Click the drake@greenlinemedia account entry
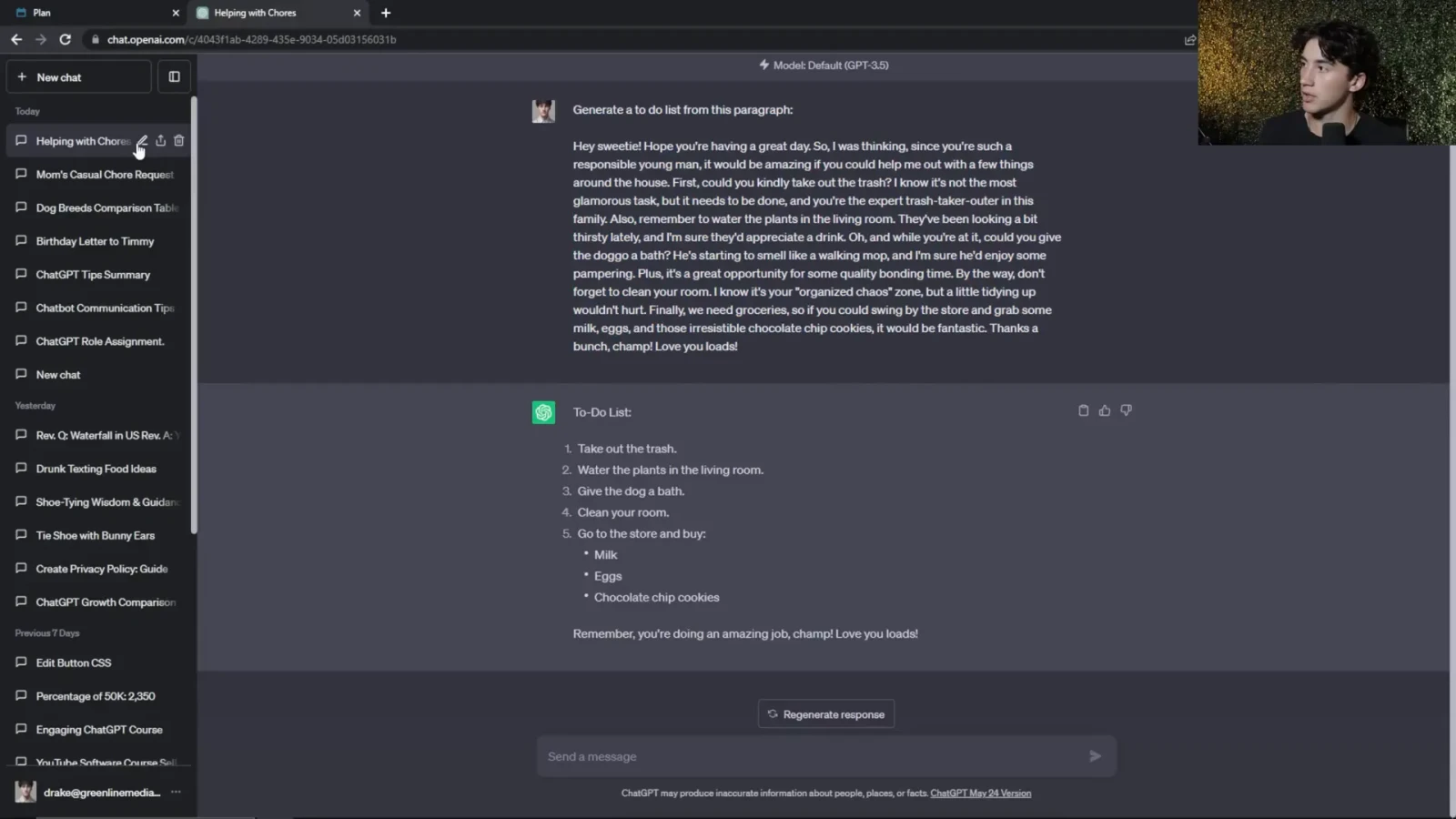 (98, 793)
